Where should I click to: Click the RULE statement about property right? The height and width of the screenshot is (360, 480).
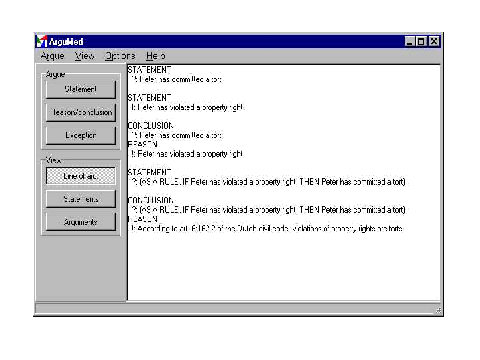pos(268,182)
